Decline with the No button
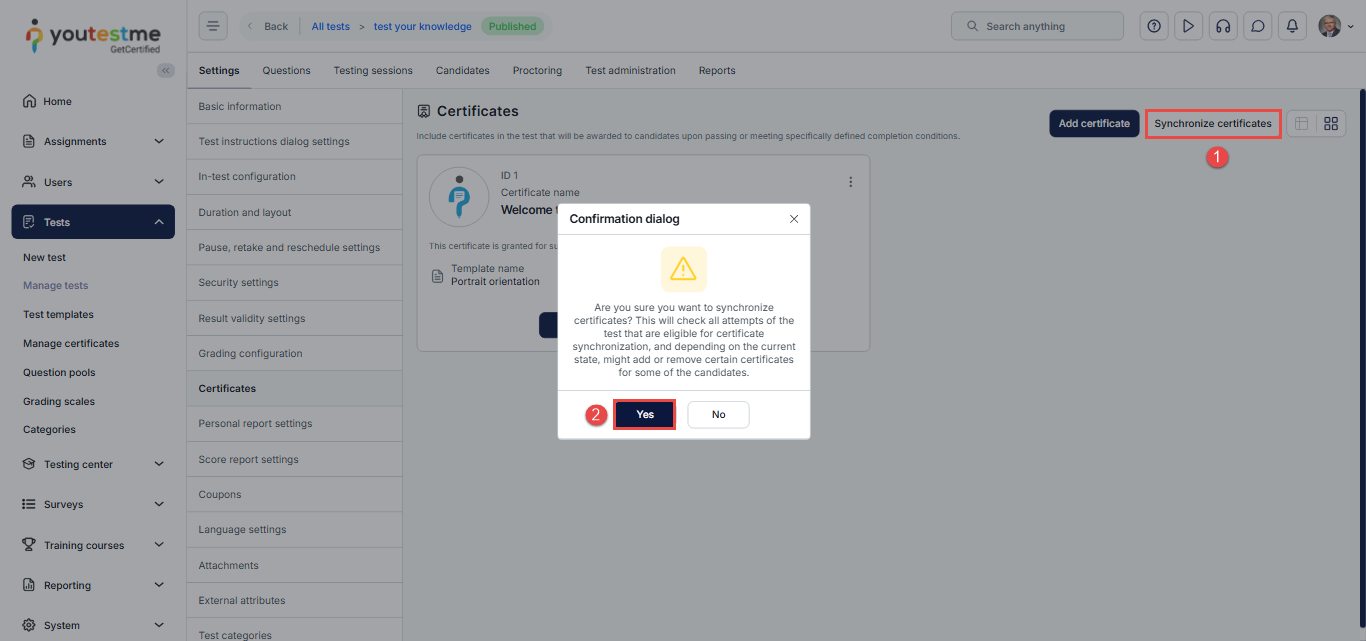This screenshot has width=1366, height=641. [719, 414]
